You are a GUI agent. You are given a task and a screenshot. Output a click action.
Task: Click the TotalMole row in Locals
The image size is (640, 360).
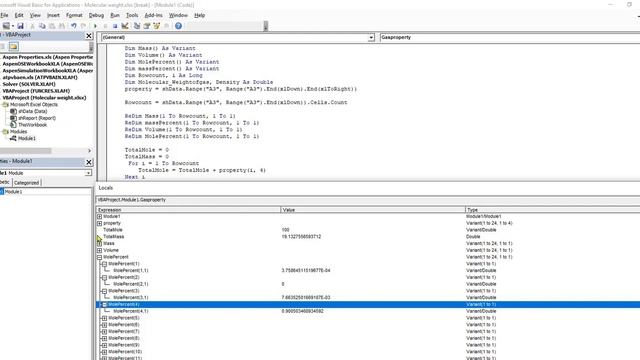tap(368, 230)
